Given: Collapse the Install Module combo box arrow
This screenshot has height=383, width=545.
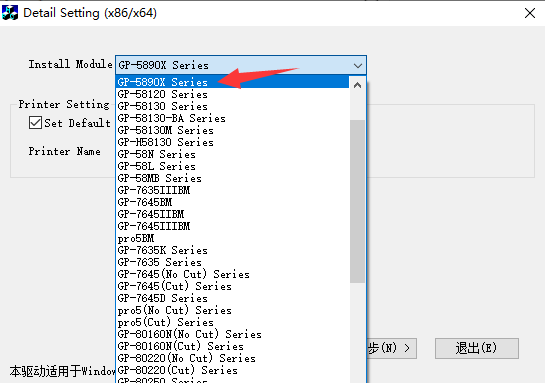Looking at the screenshot, I should [358, 65].
